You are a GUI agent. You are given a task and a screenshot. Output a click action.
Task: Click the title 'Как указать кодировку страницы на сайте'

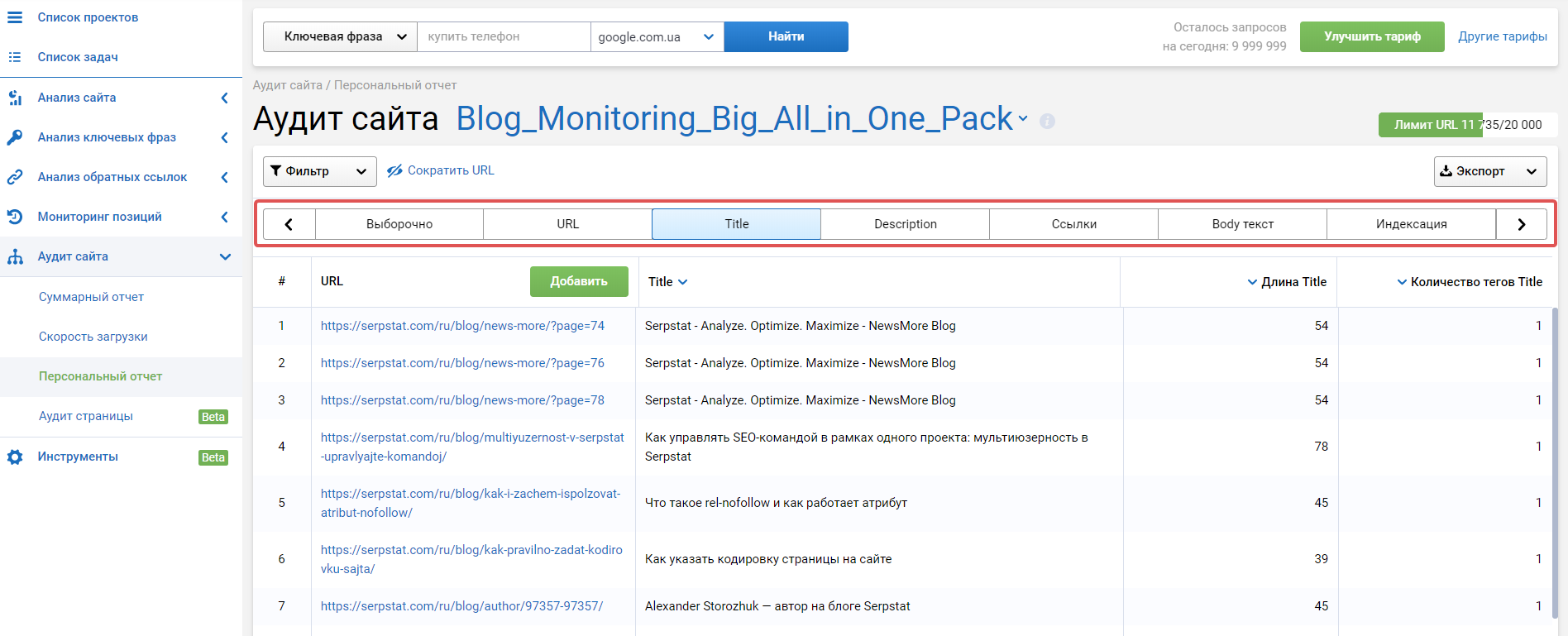(768, 559)
